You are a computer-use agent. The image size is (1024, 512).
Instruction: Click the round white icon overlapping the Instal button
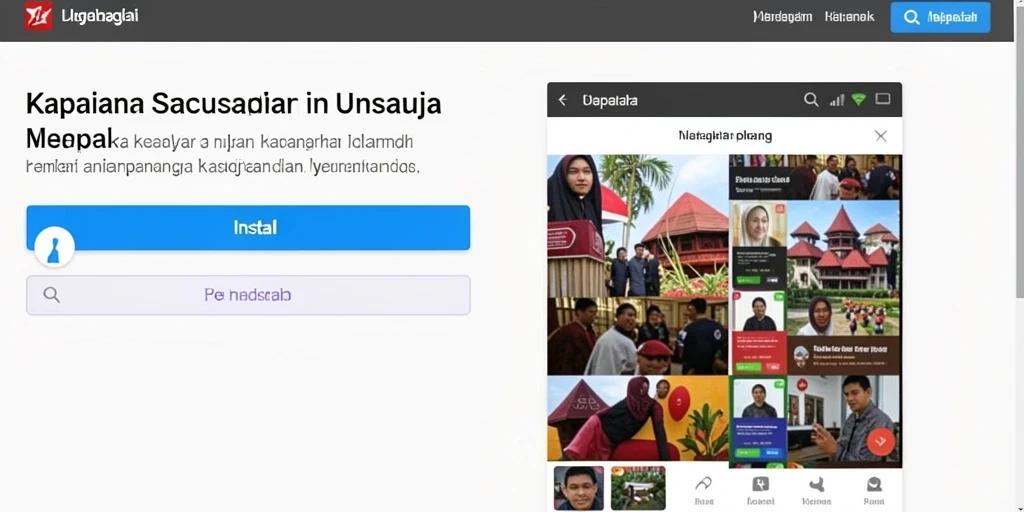(54, 247)
